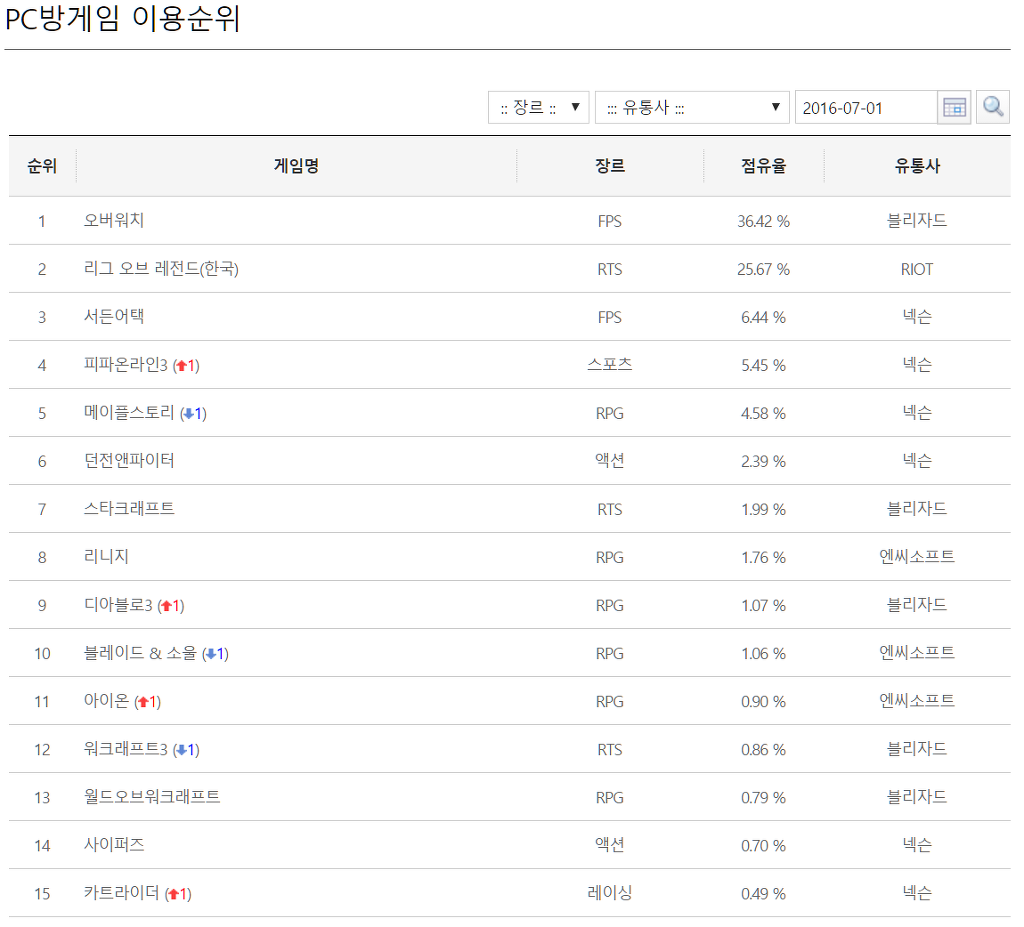Click the underlined 스포츠 genre text
The height and width of the screenshot is (927, 1024).
[610, 365]
